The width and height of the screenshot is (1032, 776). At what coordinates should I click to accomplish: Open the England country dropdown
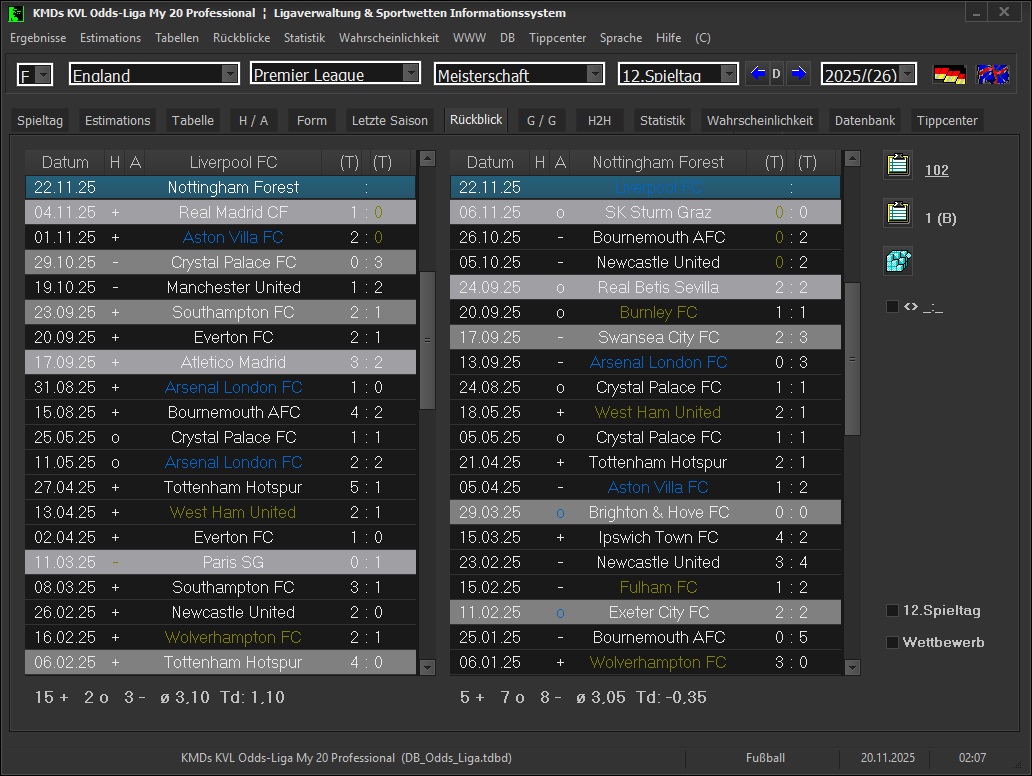click(x=230, y=74)
